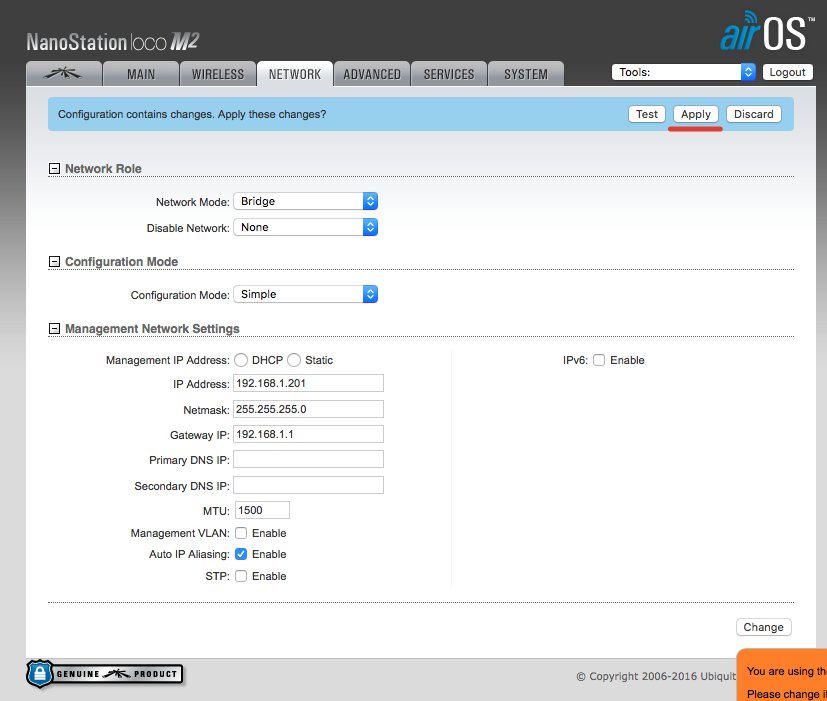
Task: Collapse the Network Role section
Action: pos(55,169)
